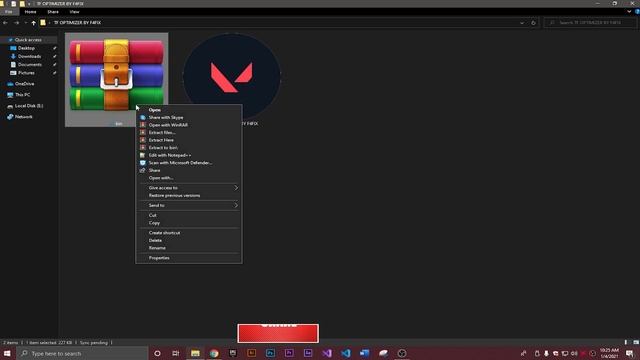Launch Adobe Illustrator from the taskbar
The height and width of the screenshot is (360, 640).
pos(251,353)
